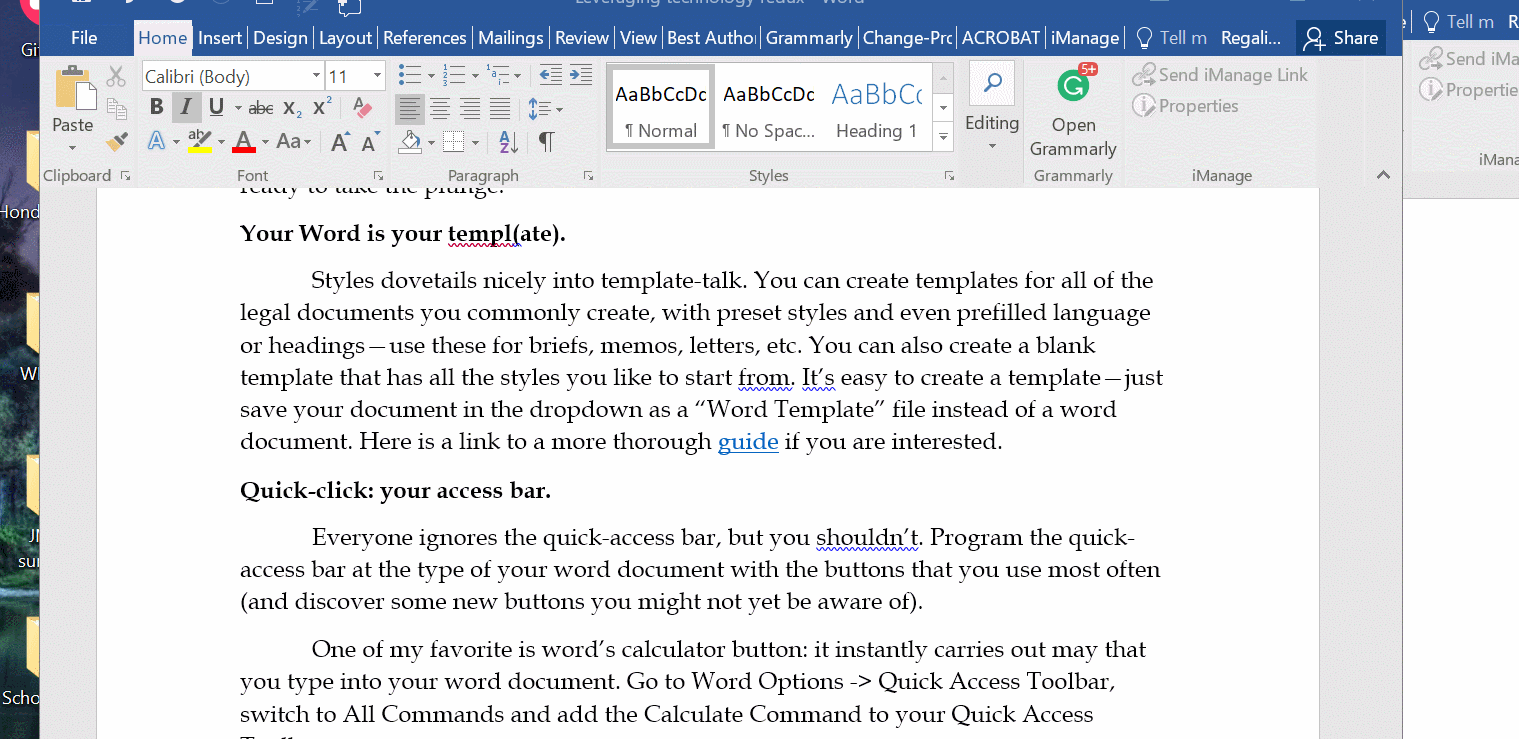Viewport: 1519px width, 739px height.
Task: Toggle Bold formatting
Action: (x=156, y=108)
